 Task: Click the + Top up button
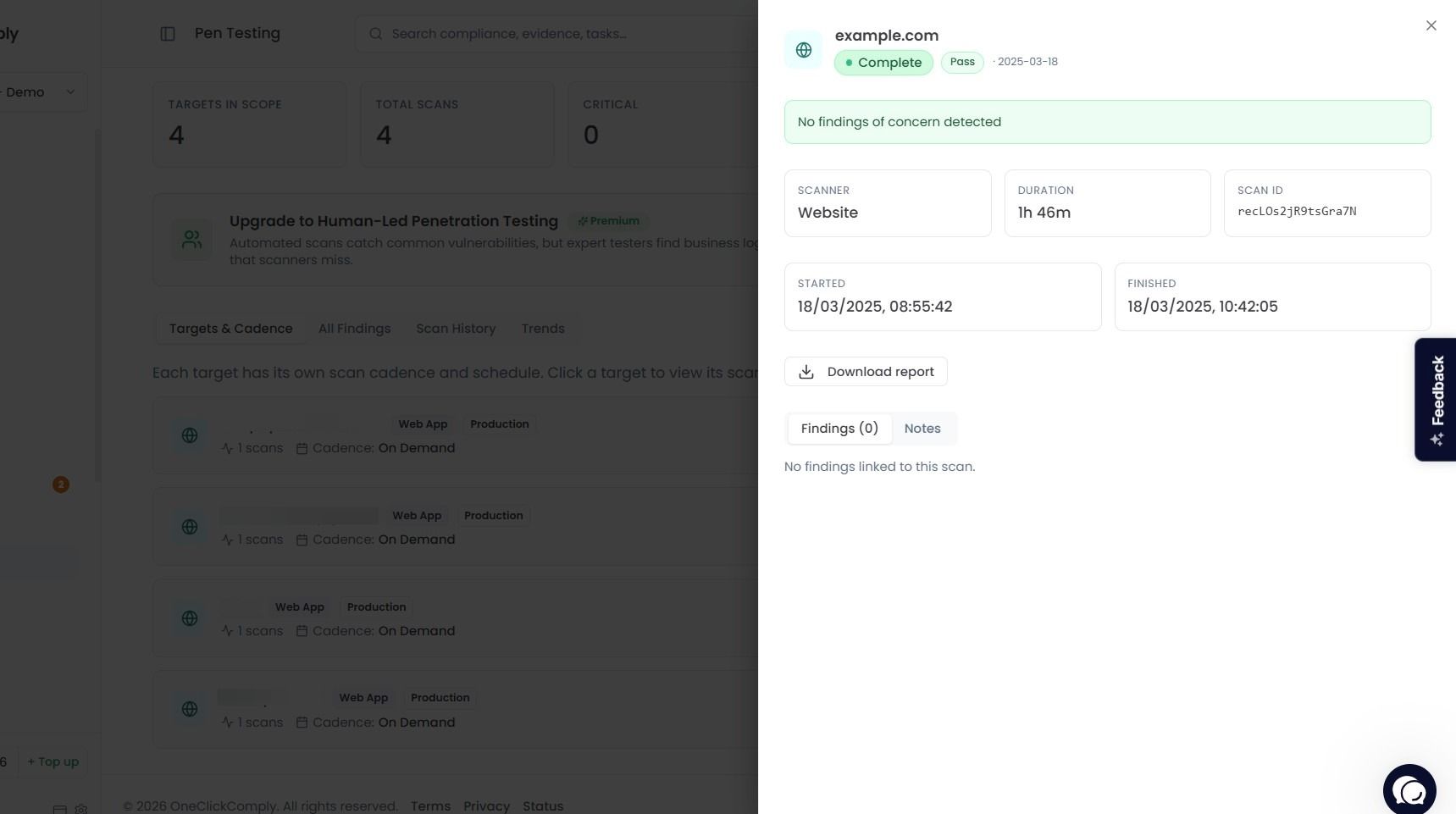pyautogui.click(x=53, y=761)
